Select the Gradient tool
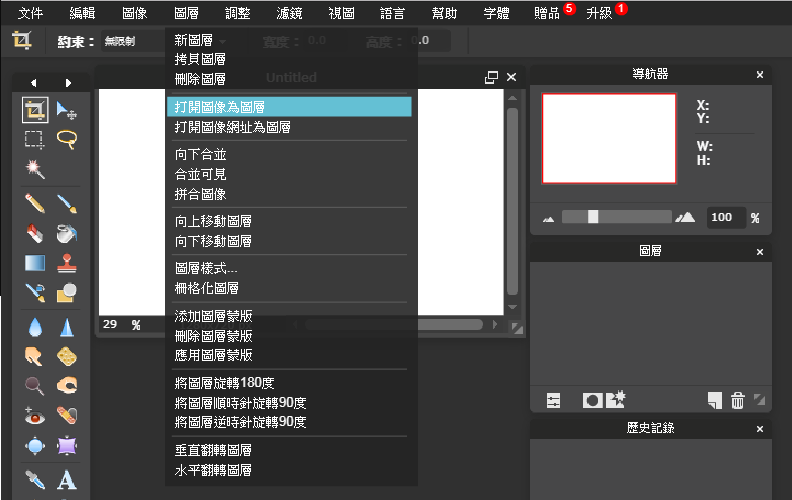 [35, 263]
